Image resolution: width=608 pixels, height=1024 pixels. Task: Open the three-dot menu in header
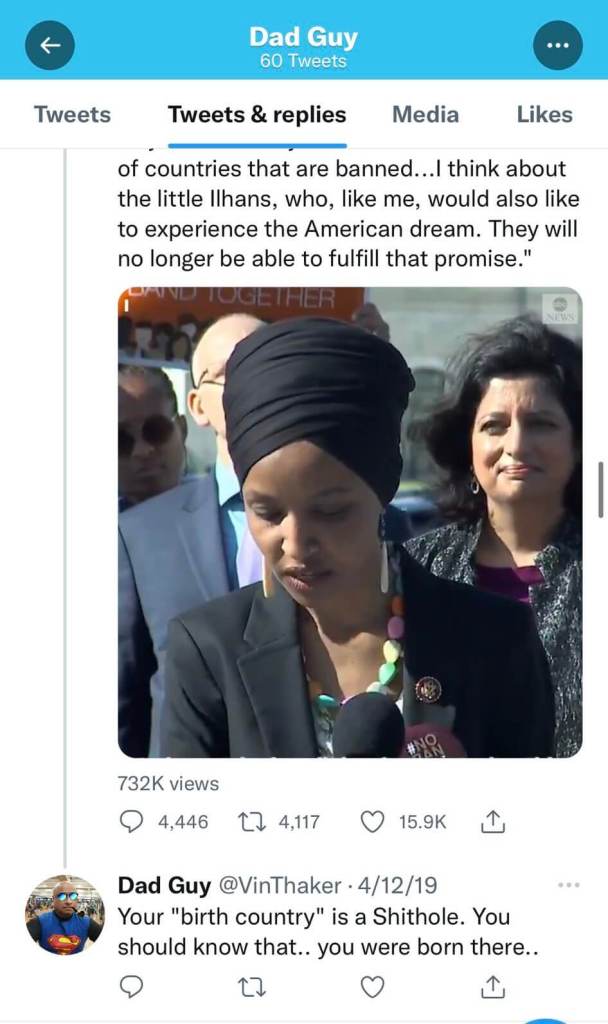coord(558,45)
